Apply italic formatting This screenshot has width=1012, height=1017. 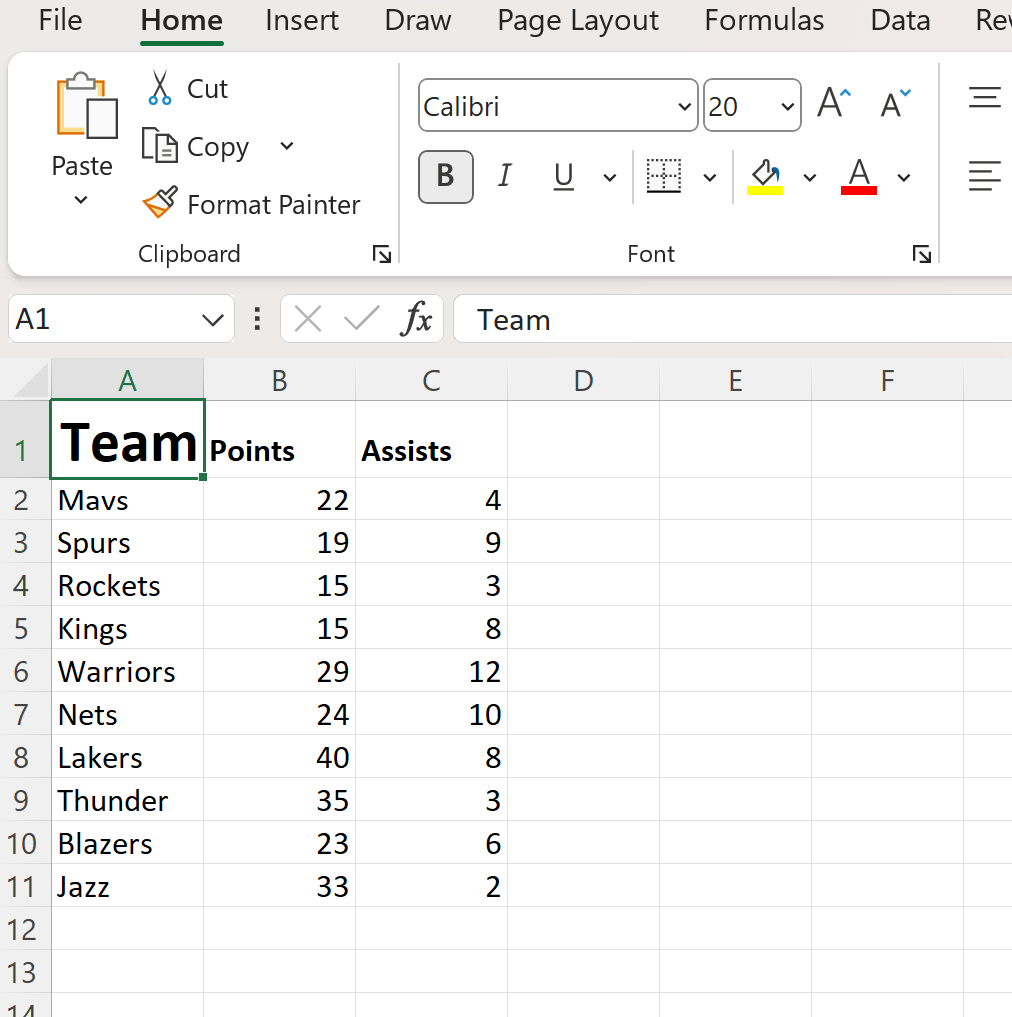[504, 176]
